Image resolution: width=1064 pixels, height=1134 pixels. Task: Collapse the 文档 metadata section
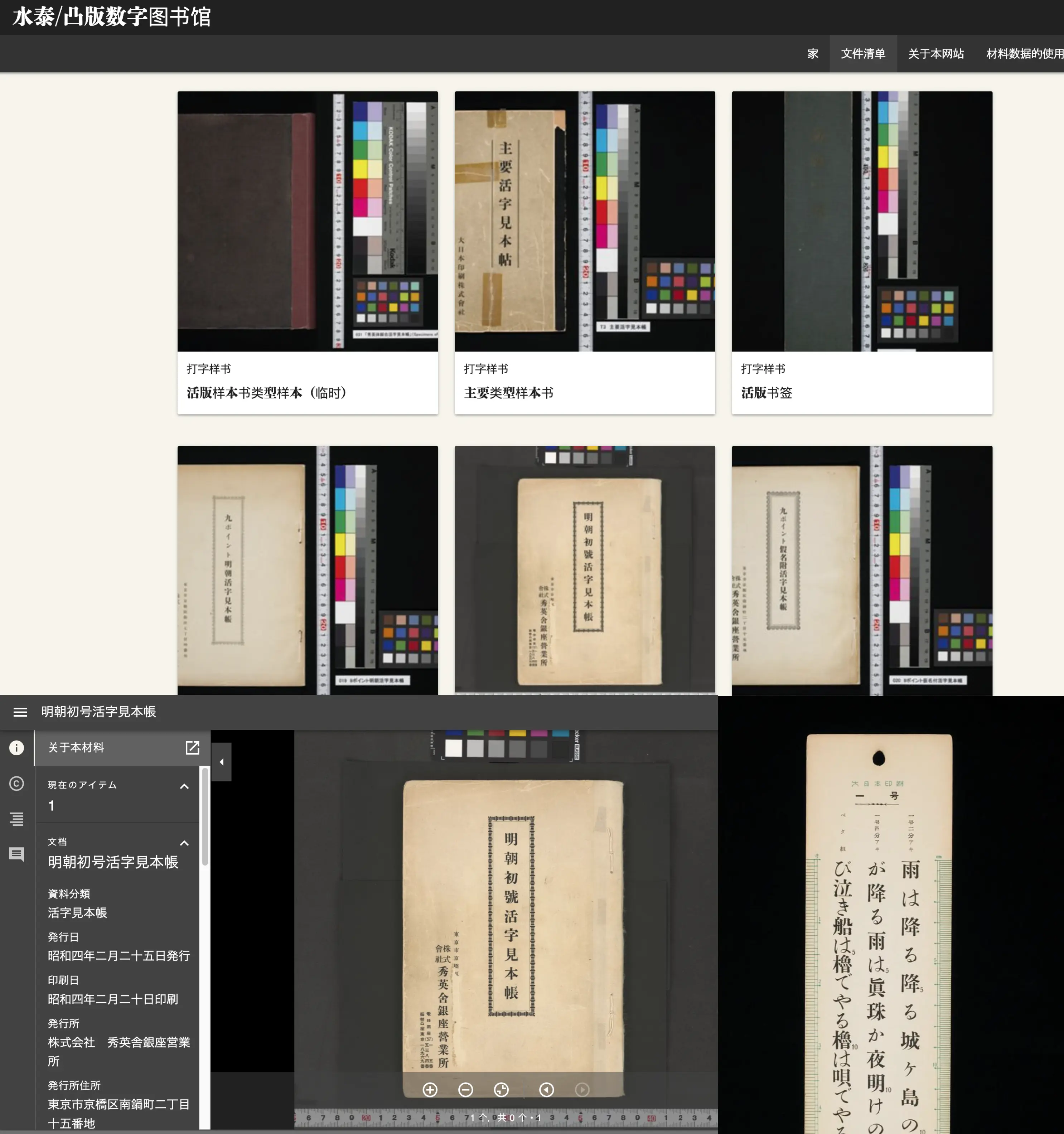click(x=184, y=843)
